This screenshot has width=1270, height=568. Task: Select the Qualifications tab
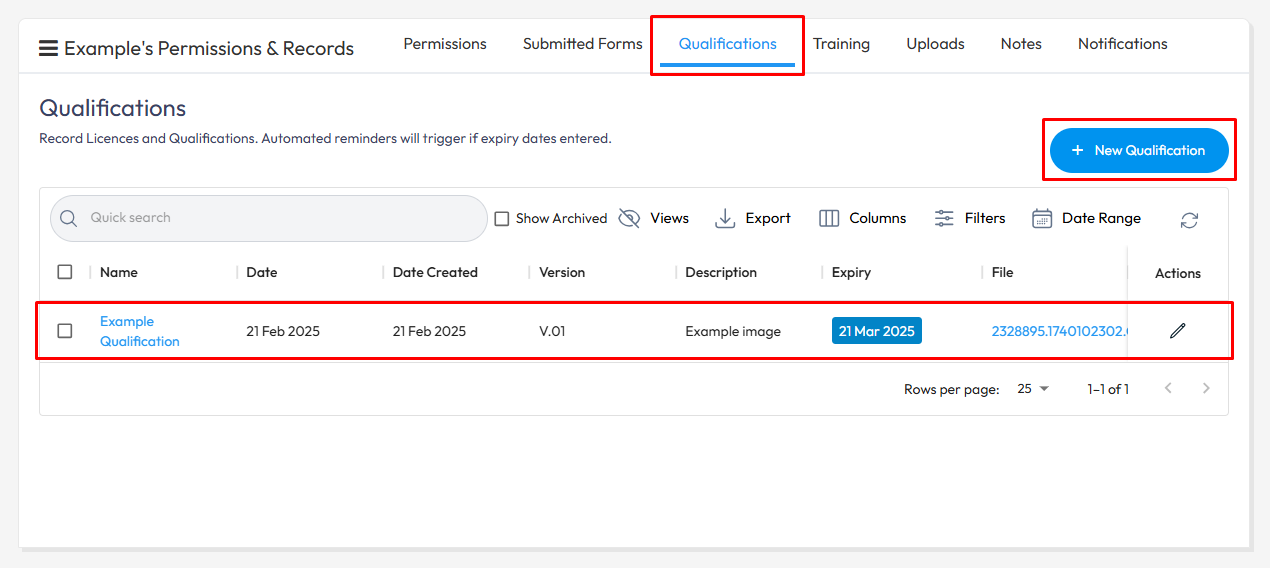pyautogui.click(x=728, y=44)
